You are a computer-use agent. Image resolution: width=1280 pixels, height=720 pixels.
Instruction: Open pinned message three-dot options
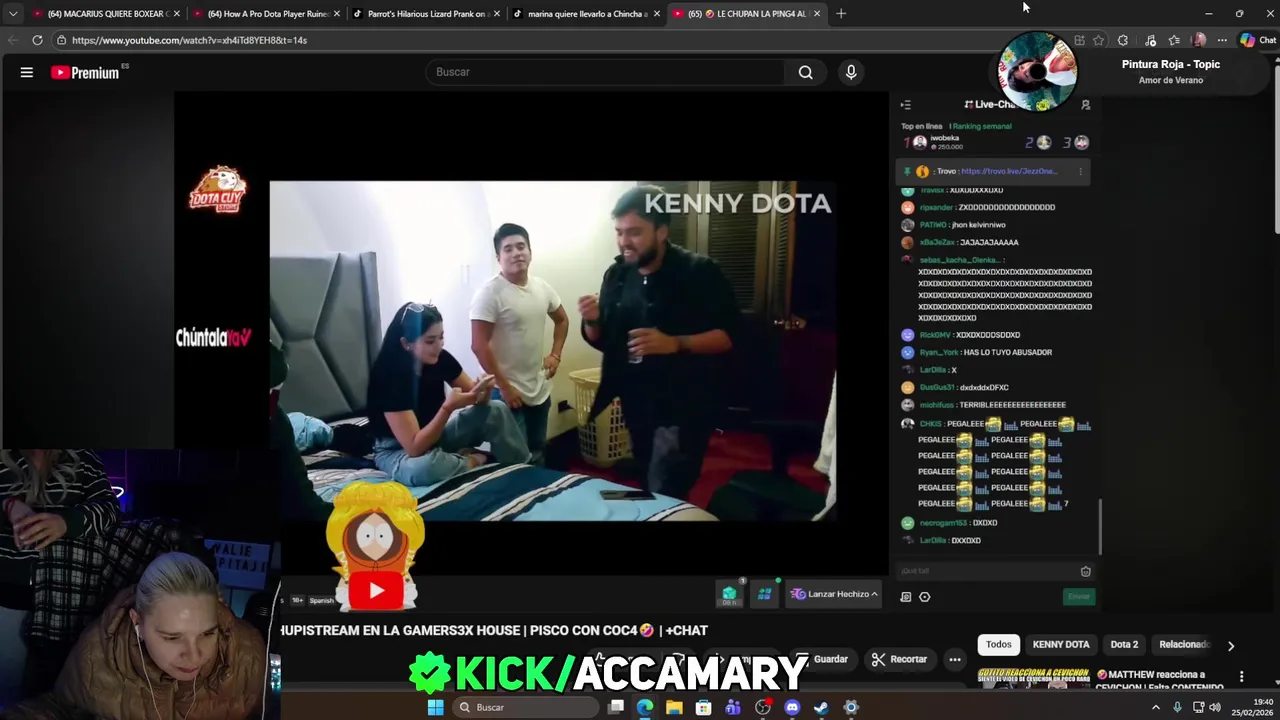[x=1080, y=171]
